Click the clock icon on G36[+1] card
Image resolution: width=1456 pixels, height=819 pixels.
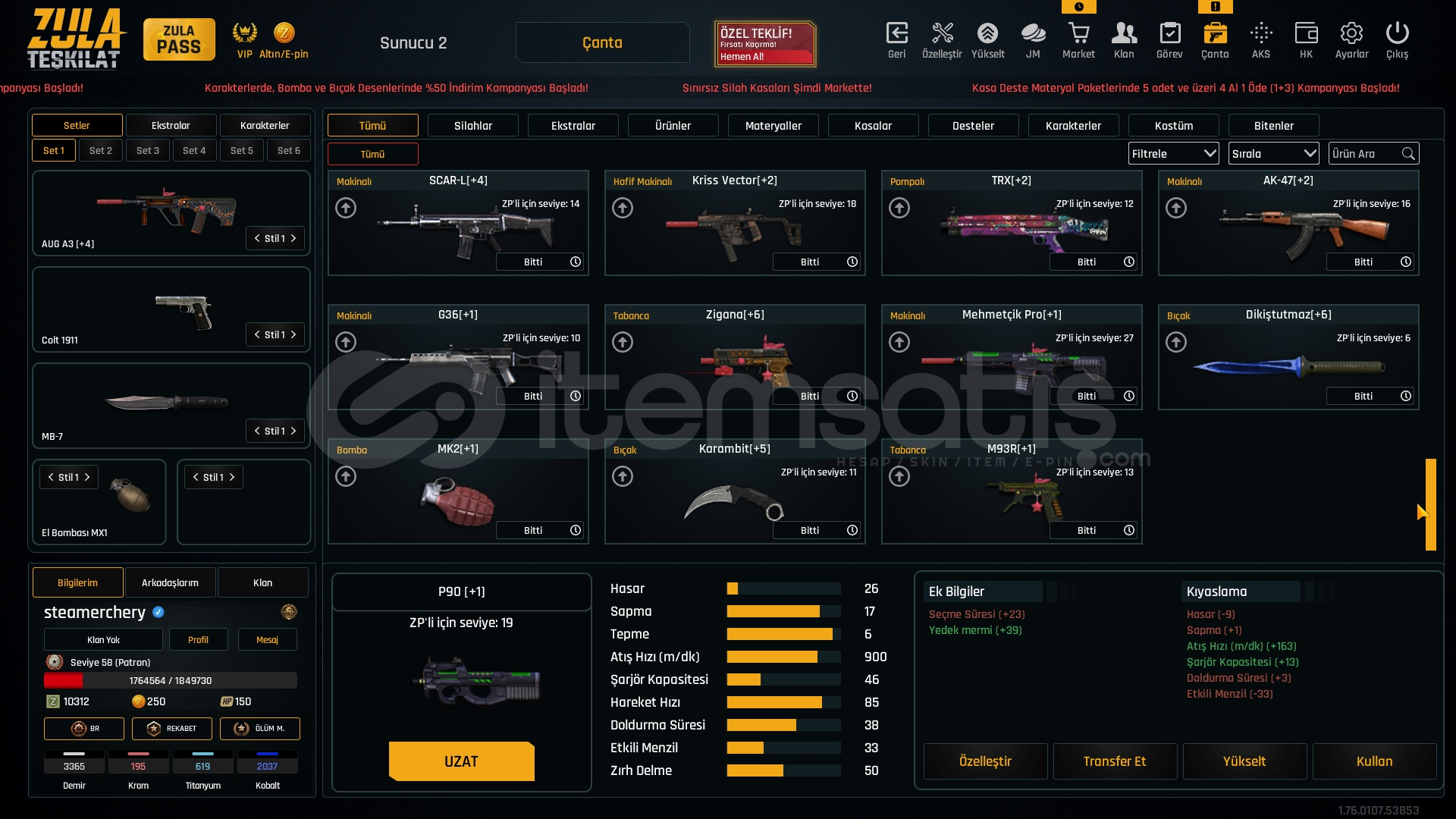pyautogui.click(x=576, y=396)
